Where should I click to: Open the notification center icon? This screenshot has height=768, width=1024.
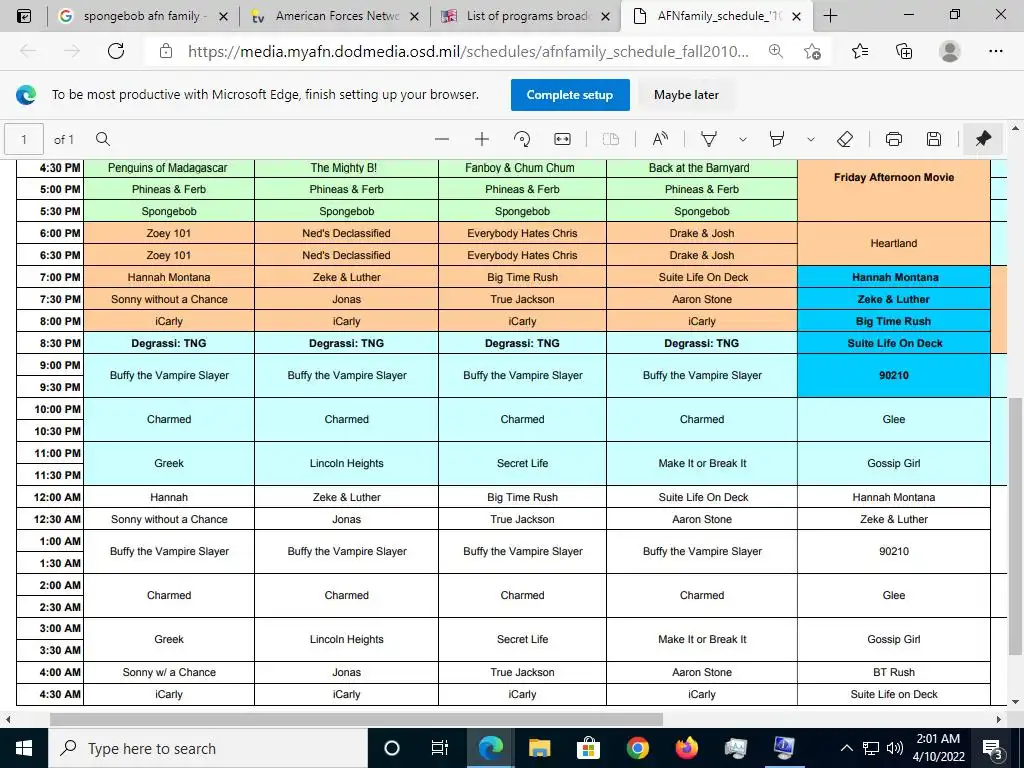coord(993,748)
